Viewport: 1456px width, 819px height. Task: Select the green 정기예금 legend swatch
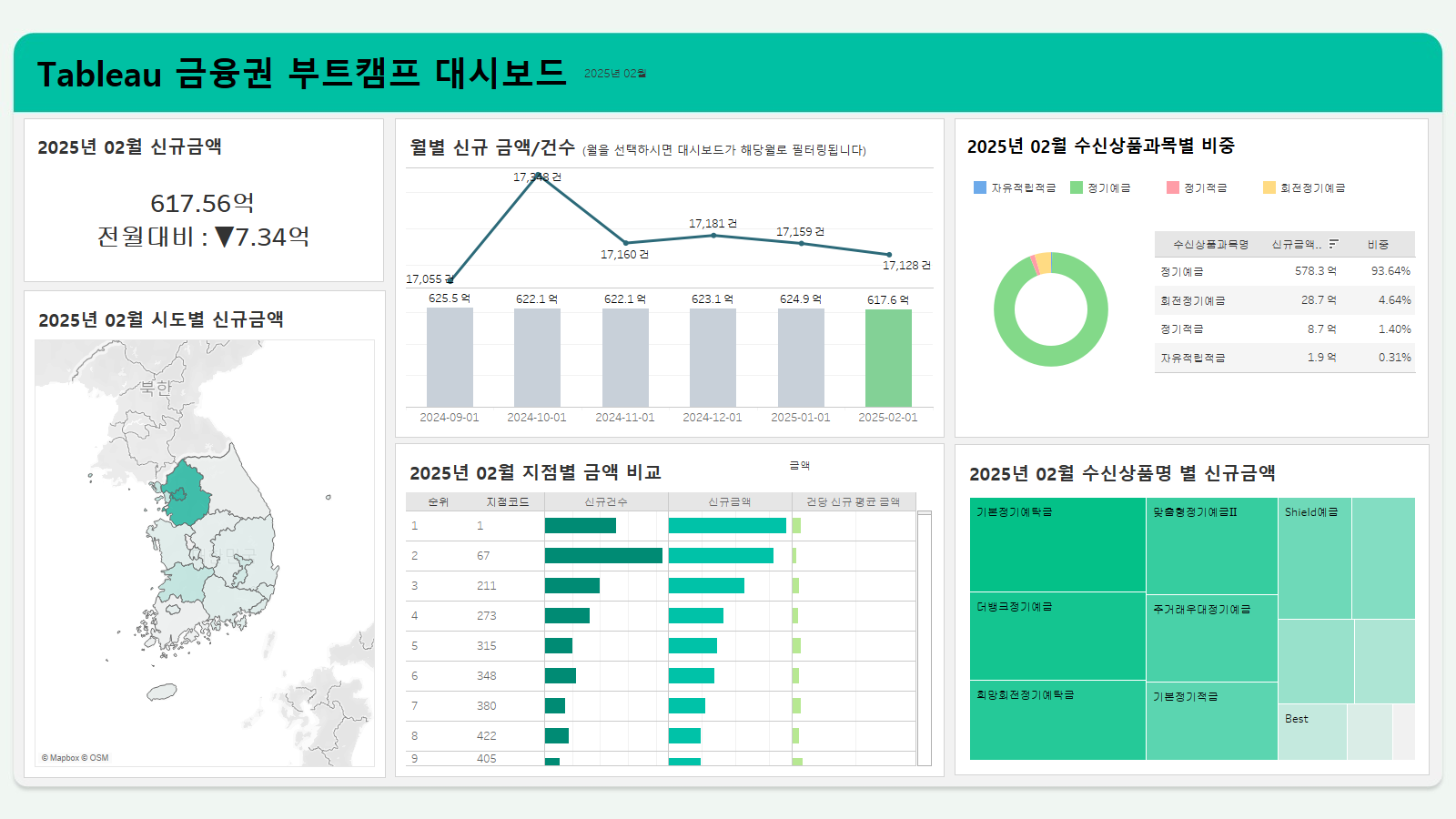(x=1077, y=187)
